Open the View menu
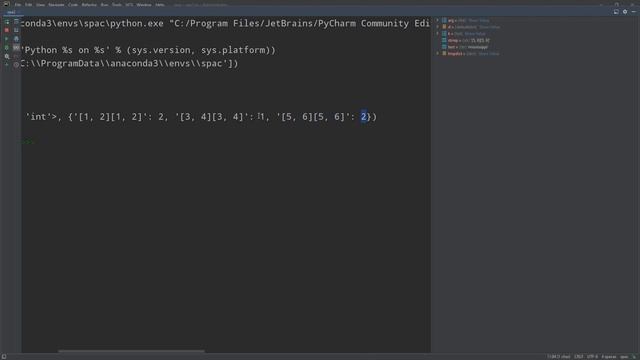 coord(40,5)
